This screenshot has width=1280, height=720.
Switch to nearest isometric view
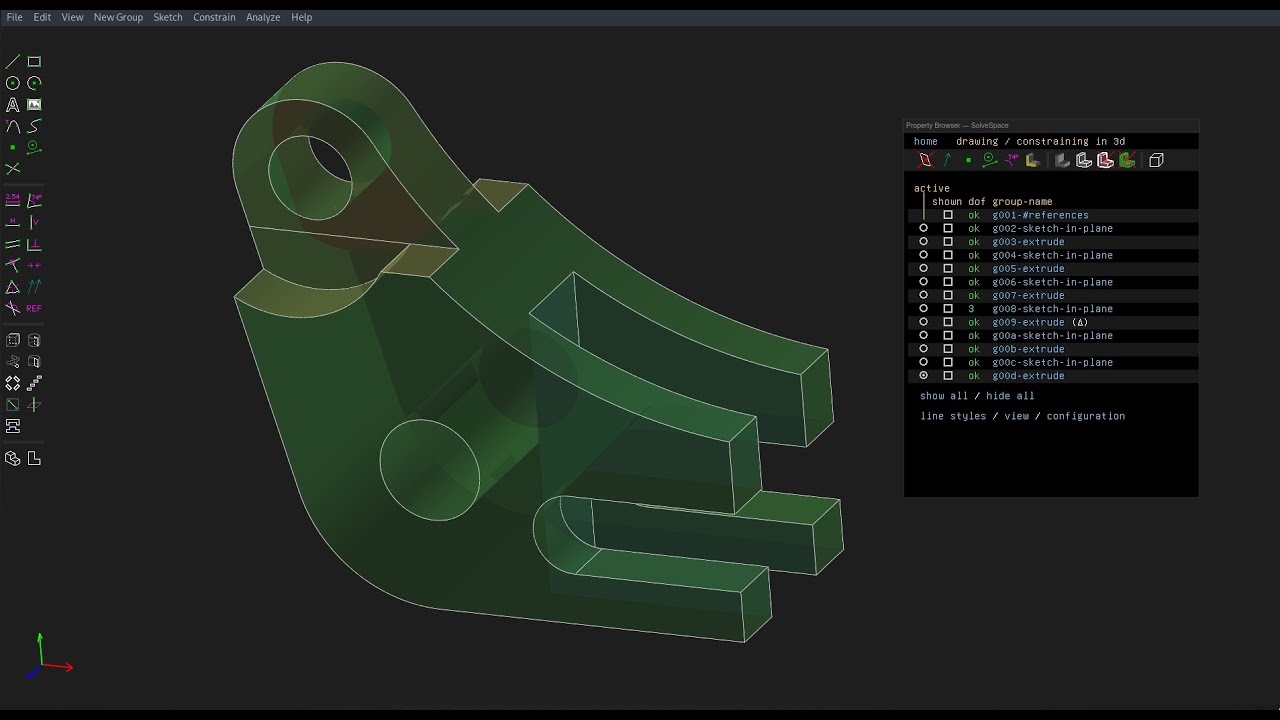[x=13, y=458]
